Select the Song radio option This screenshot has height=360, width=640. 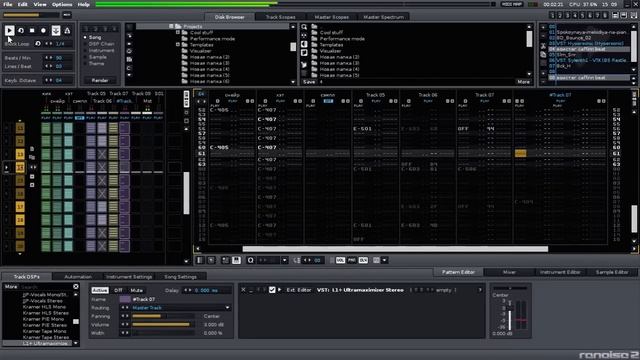93,37
